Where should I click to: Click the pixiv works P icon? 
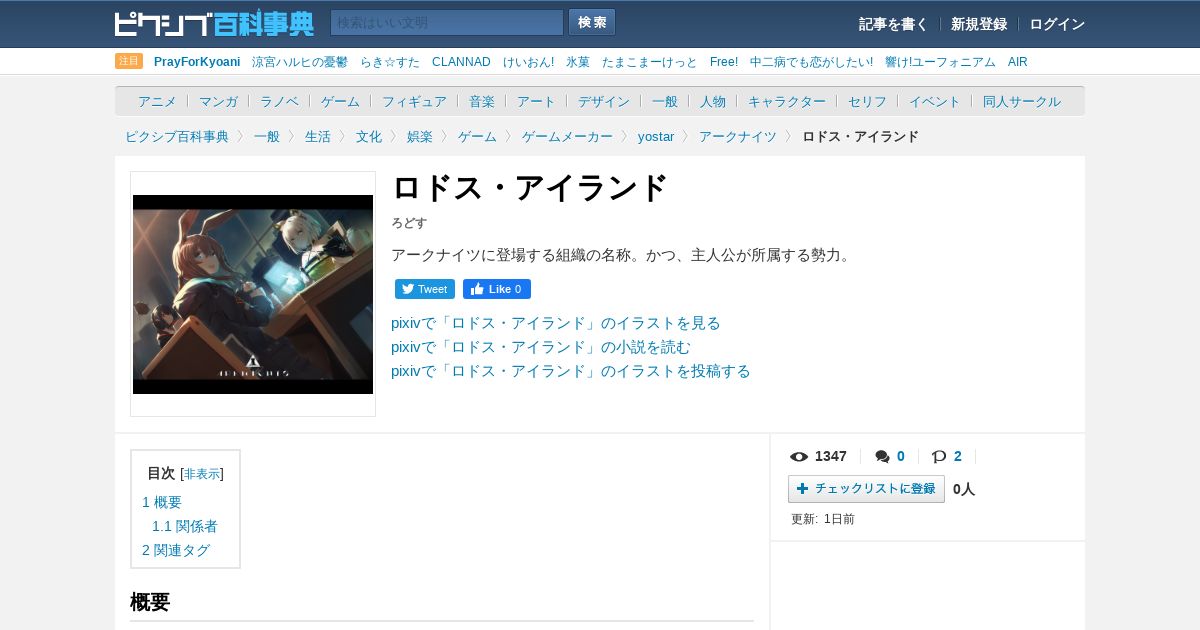939,457
